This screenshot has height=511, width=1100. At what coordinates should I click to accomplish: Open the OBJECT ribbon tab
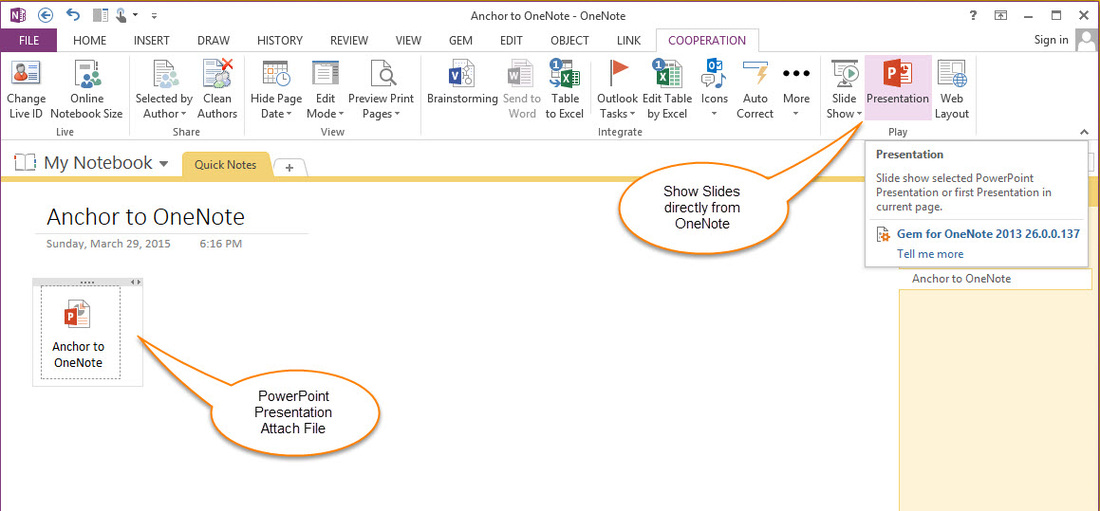coord(570,41)
